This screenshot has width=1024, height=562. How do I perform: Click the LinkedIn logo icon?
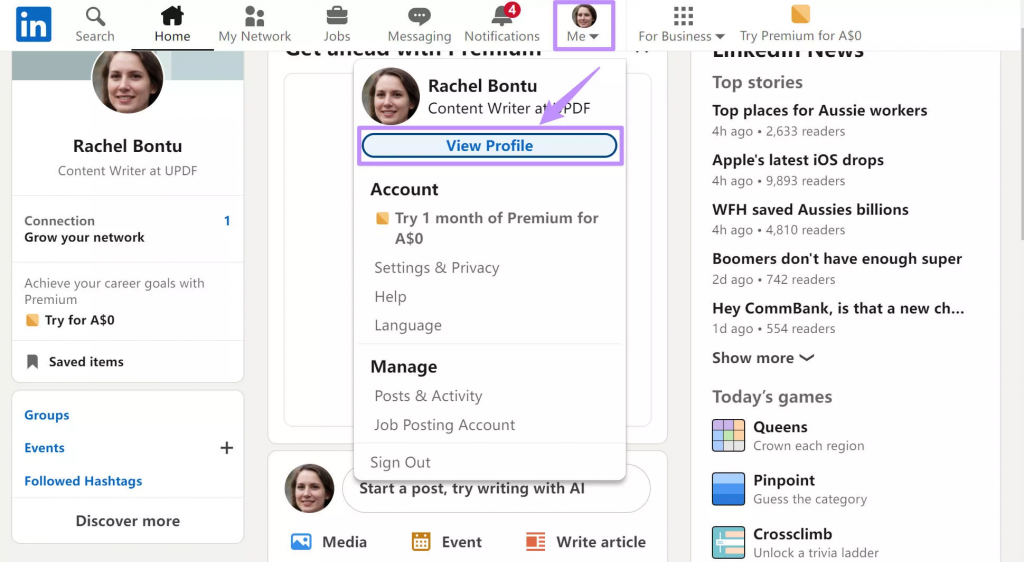[33, 24]
